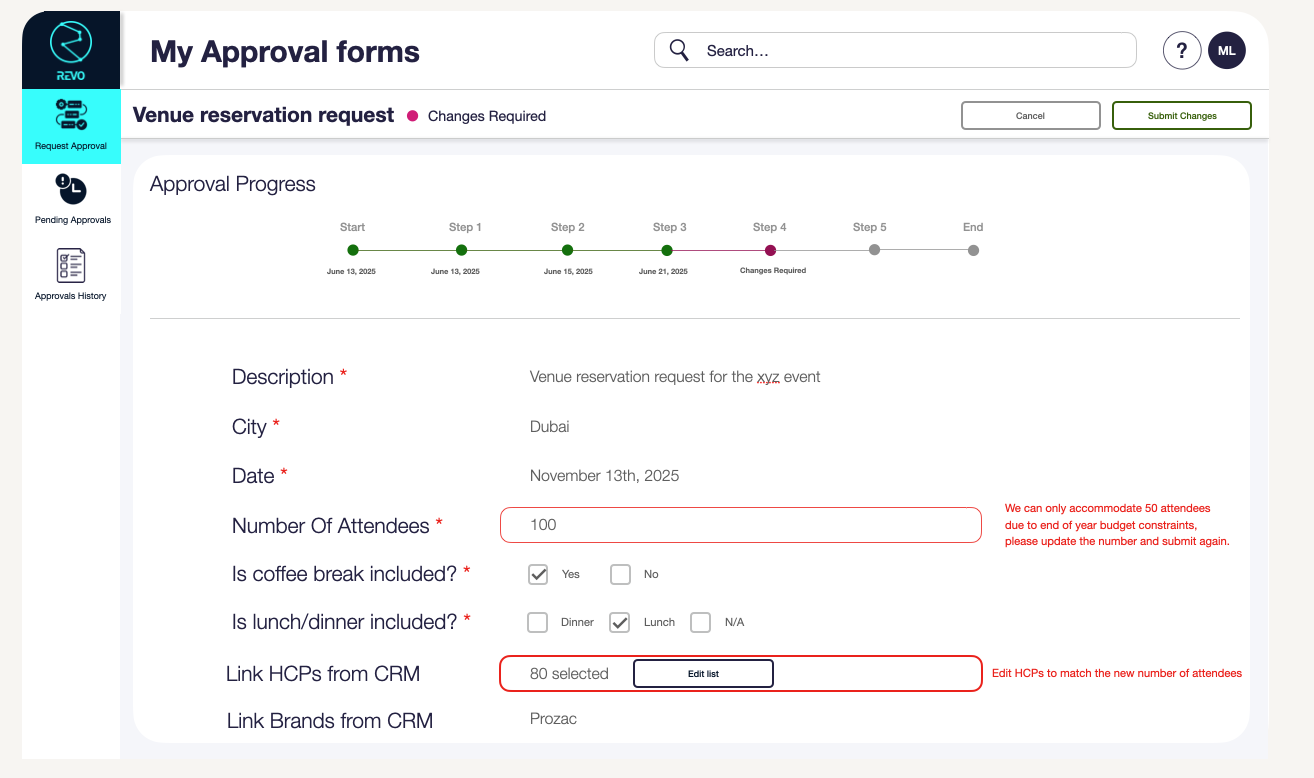Viewport: 1314px width, 778px height.
Task: Select N/A for lunch/dinner included
Action: (x=700, y=622)
